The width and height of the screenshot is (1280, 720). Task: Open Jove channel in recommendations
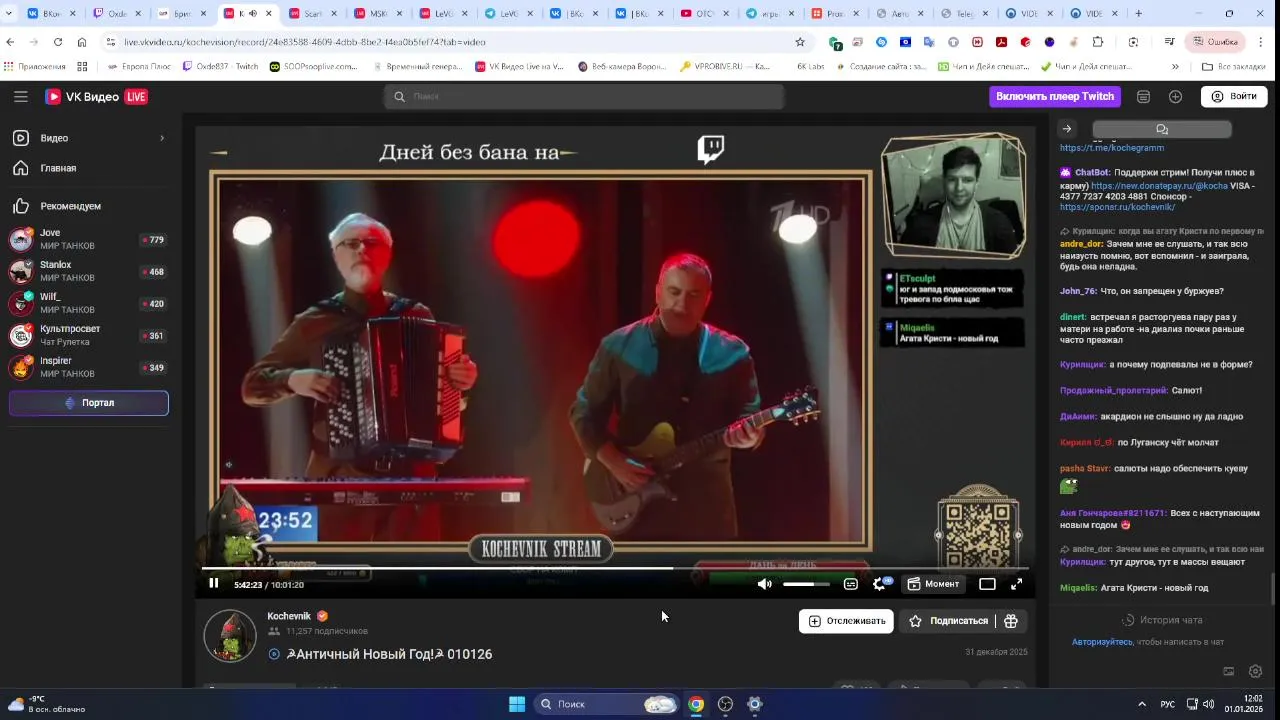[88, 239]
